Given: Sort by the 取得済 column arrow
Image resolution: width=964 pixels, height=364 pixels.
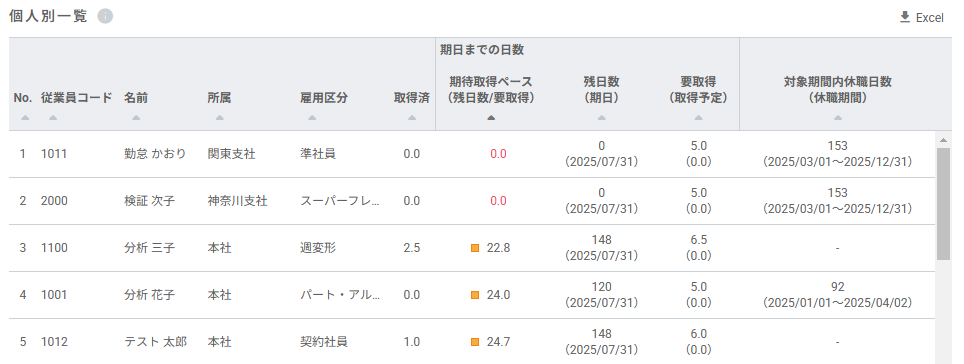Looking at the screenshot, I should (x=412, y=117).
